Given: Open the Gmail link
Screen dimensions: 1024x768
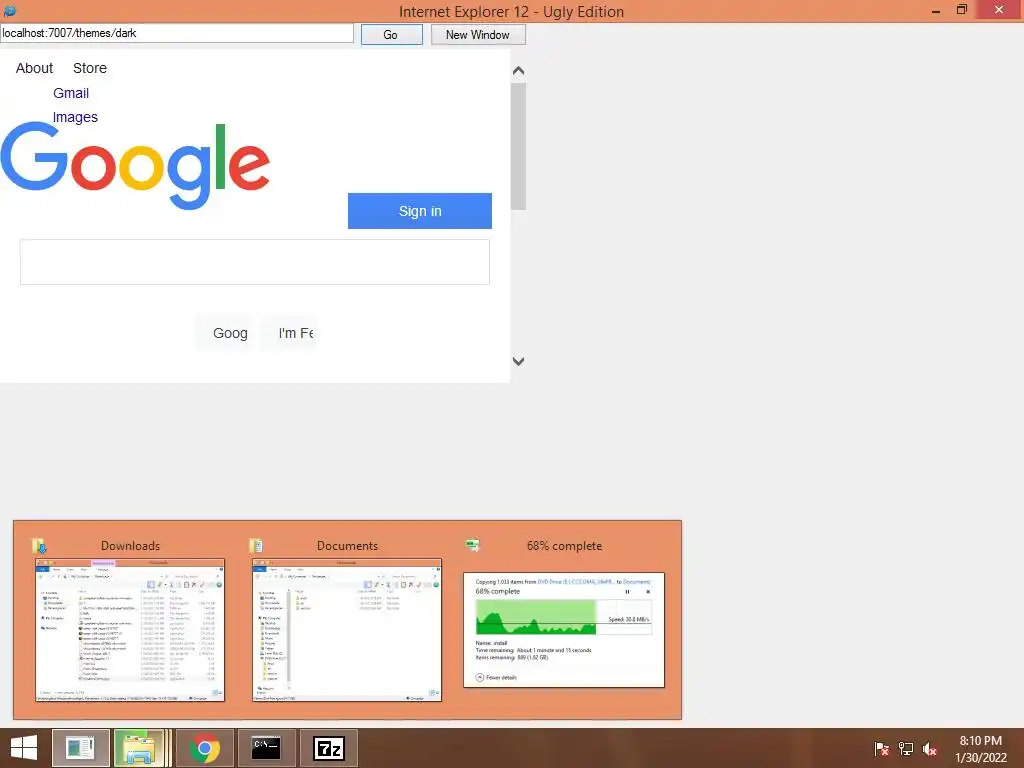Looking at the screenshot, I should (x=71, y=93).
